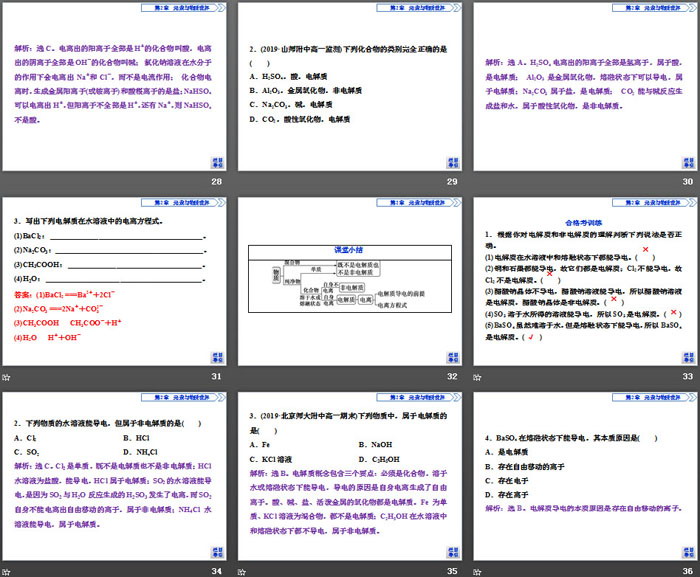This screenshot has width=700, height=577.
Task: Select slide 29 thumbnail with question 2
Action: point(350,87)
